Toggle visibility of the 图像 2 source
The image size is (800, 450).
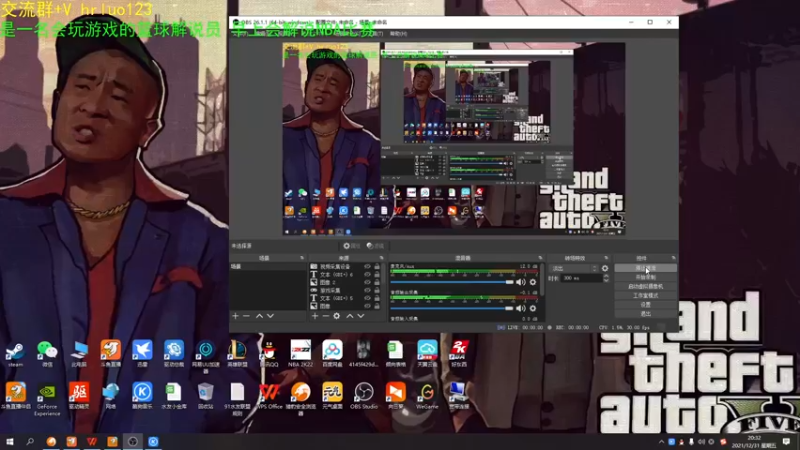(x=367, y=282)
